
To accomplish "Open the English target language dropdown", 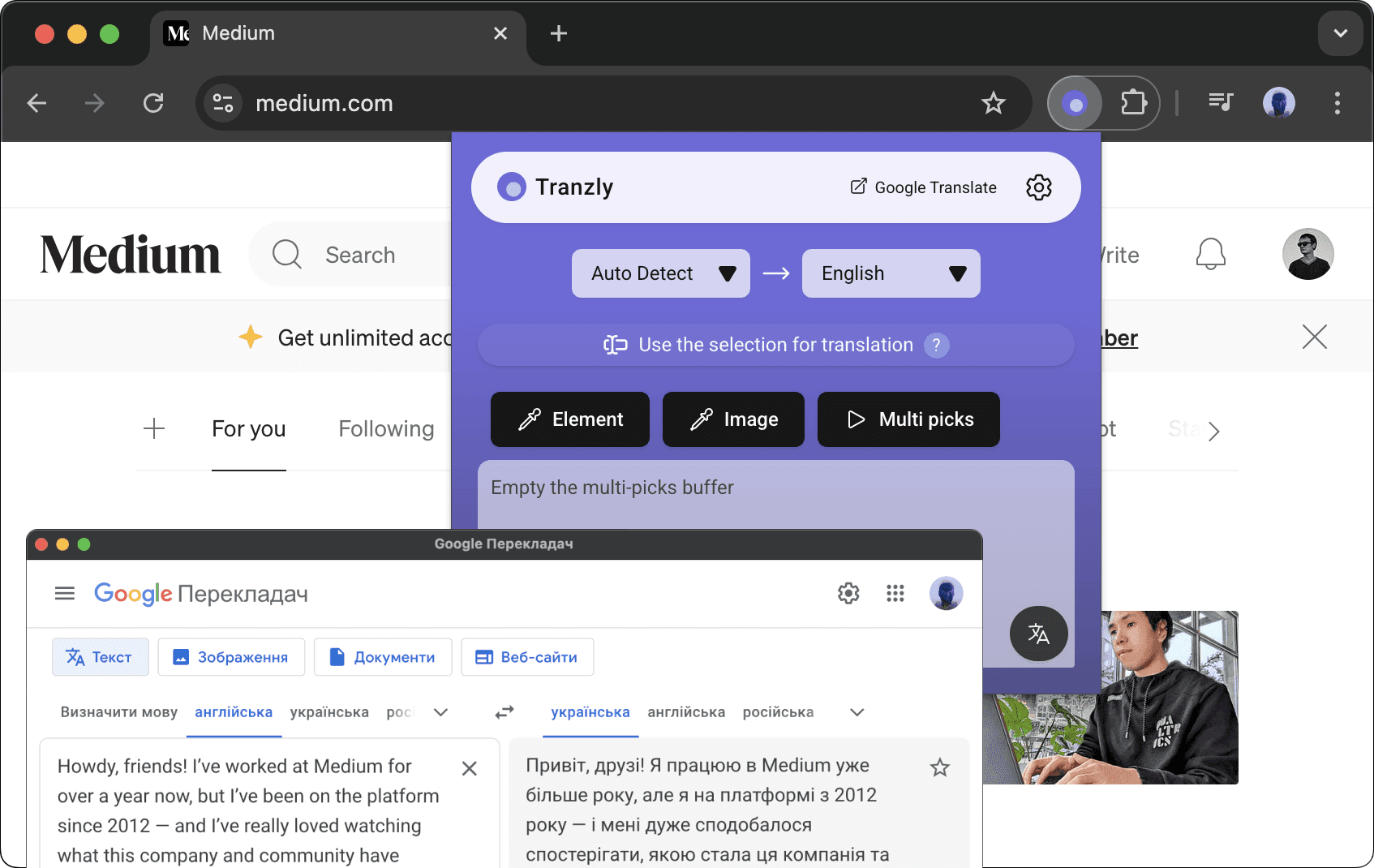I will click(891, 273).
